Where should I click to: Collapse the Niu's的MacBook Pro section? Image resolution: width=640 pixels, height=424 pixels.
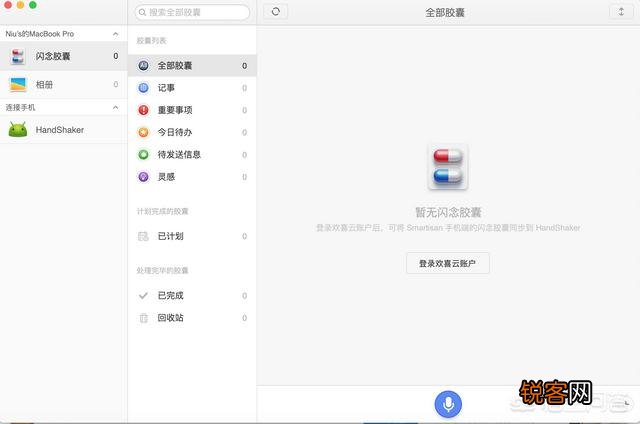(x=116, y=34)
